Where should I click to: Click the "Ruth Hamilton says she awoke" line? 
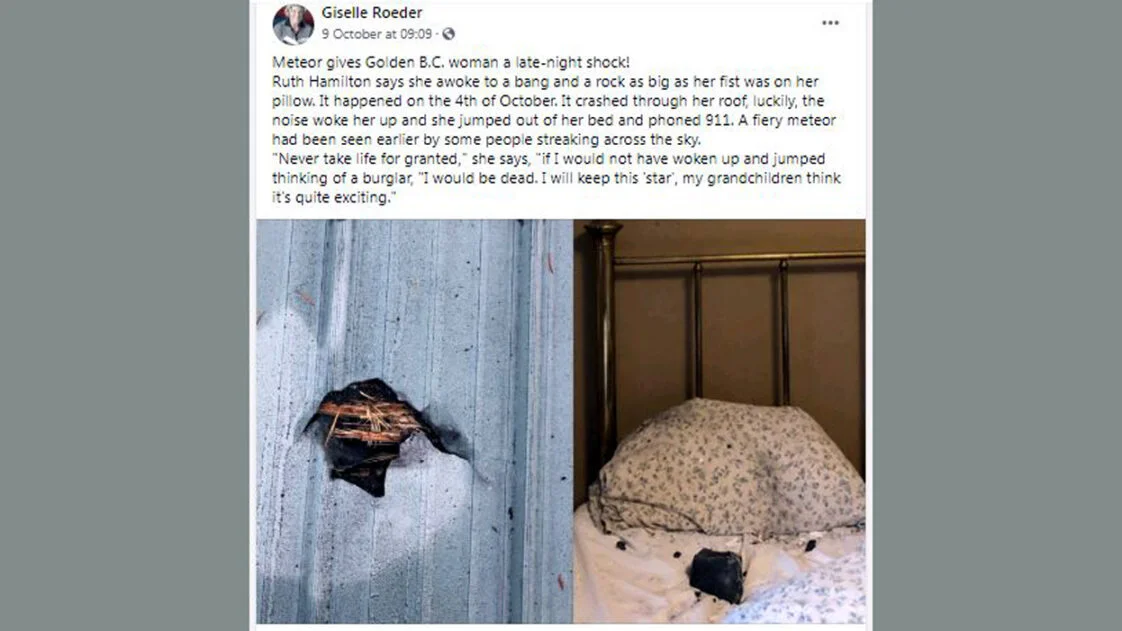[x=545, y=82]
